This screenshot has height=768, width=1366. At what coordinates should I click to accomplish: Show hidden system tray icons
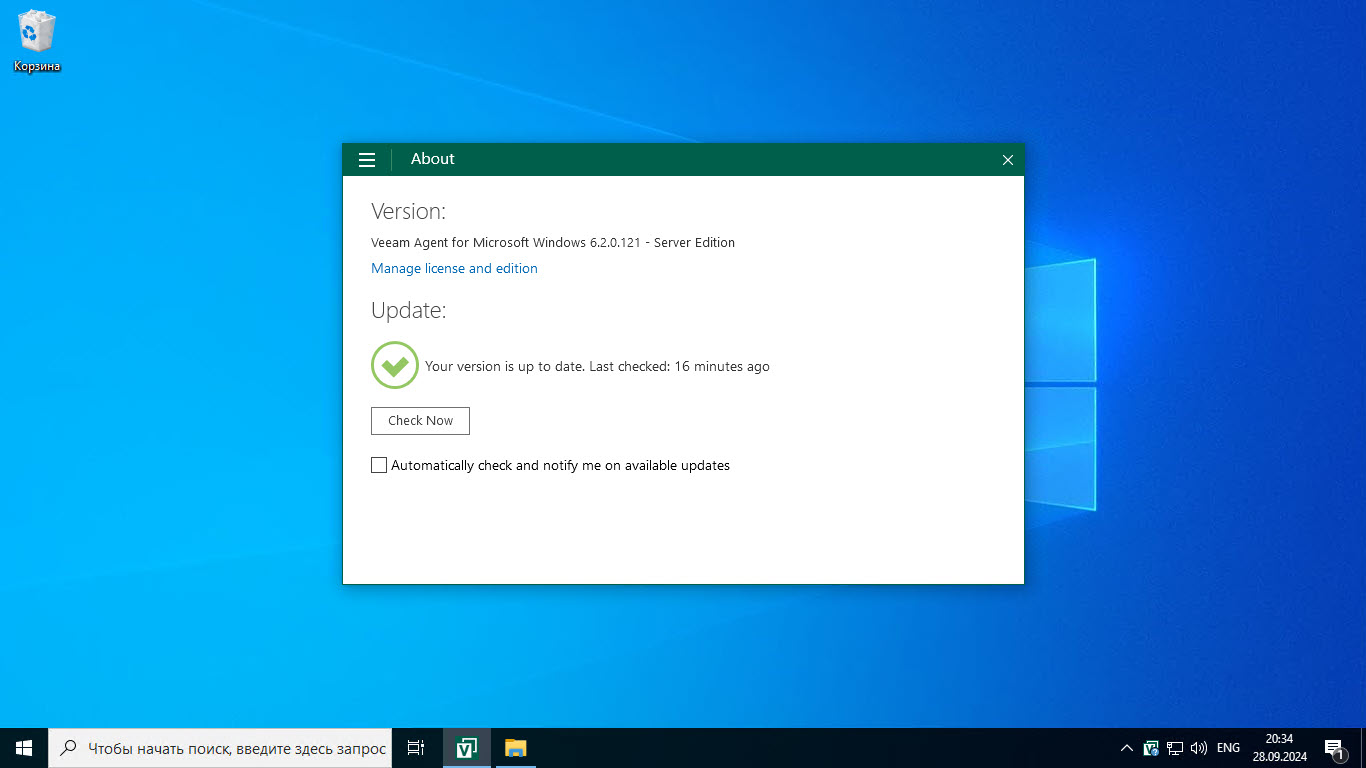[x=1127, y=748]
